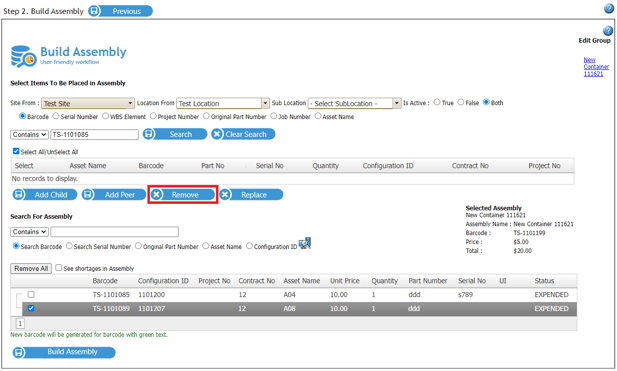617x371 pixels.
Task: Click the Search For Assembly text field
Action: 115,232
